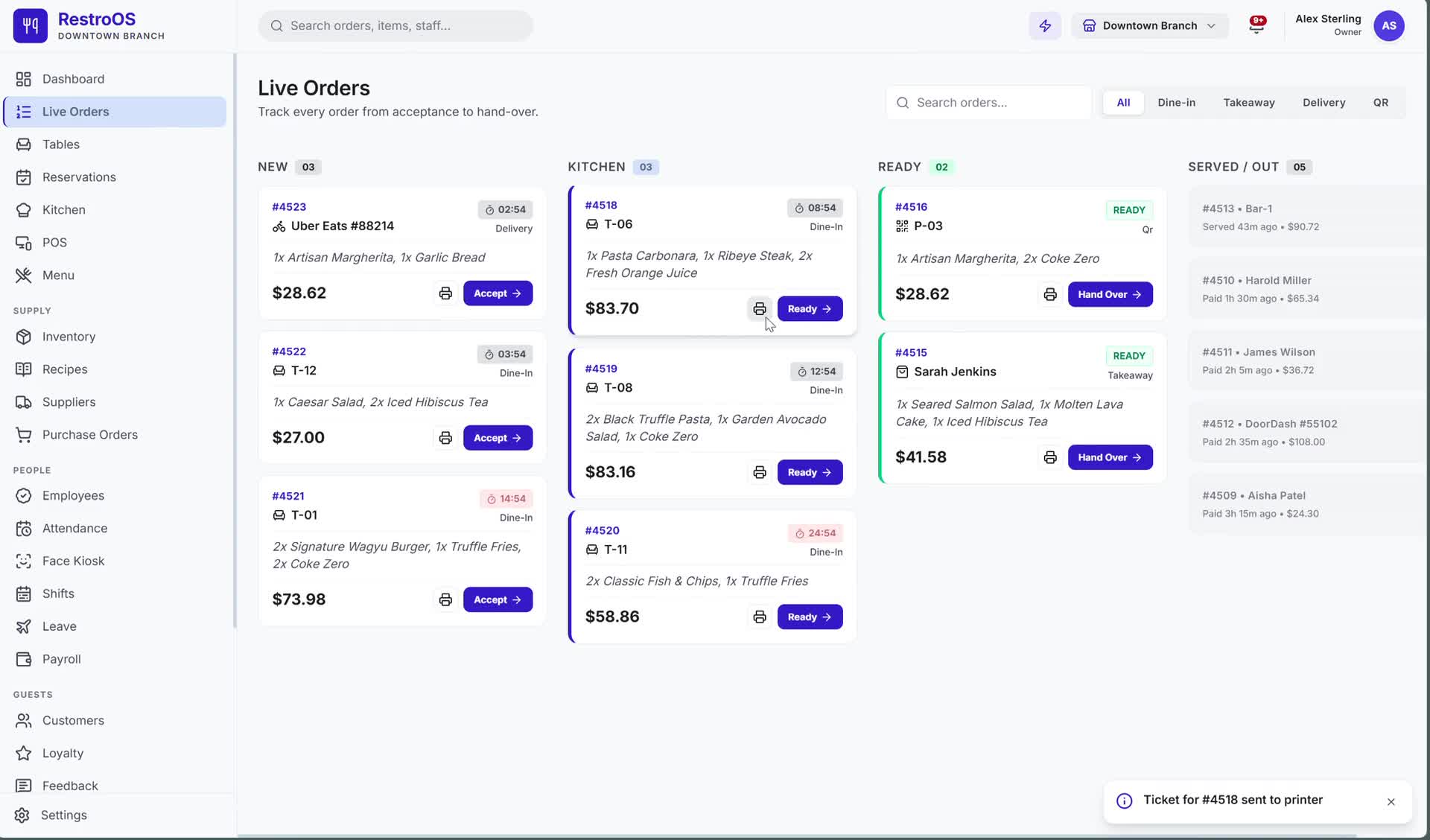
Task: Filter orders by QR
Action: point(1380,103)
